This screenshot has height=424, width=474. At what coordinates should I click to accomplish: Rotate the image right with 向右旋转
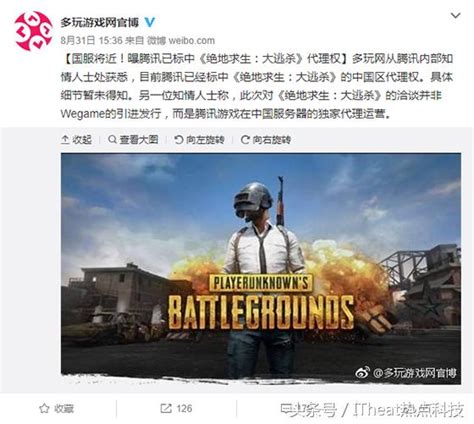click(x=266, y=140)
